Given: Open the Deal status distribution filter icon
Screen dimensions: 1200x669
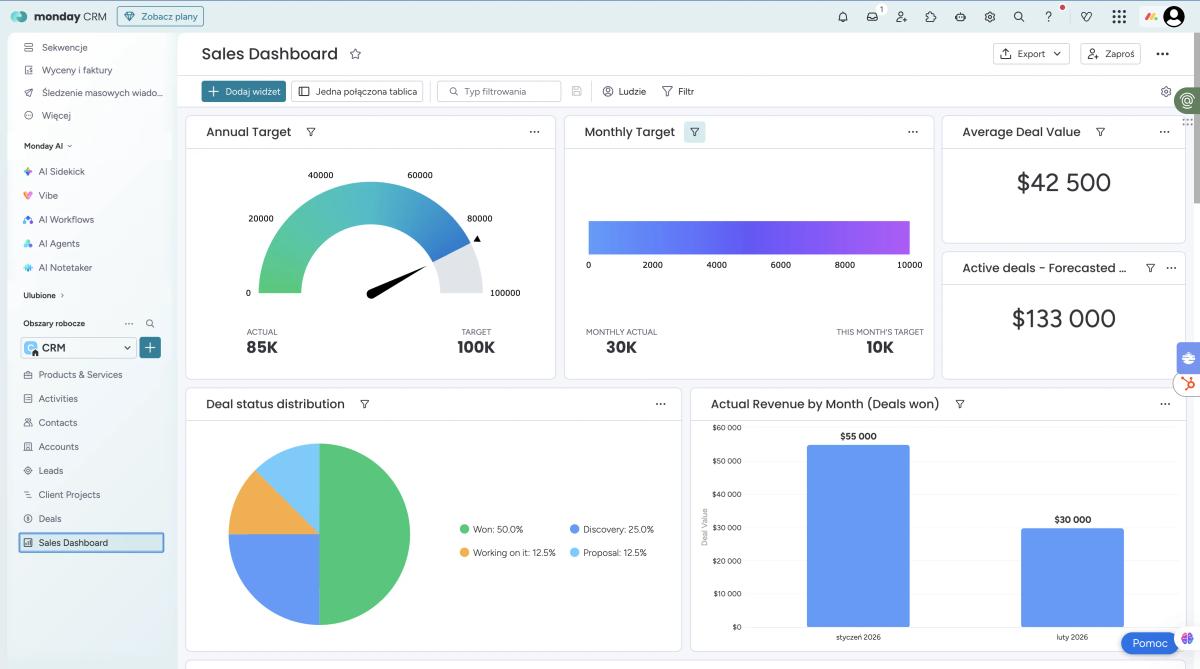Looking at the screenshot, I should pyautogui.click(x=364, y=404).
